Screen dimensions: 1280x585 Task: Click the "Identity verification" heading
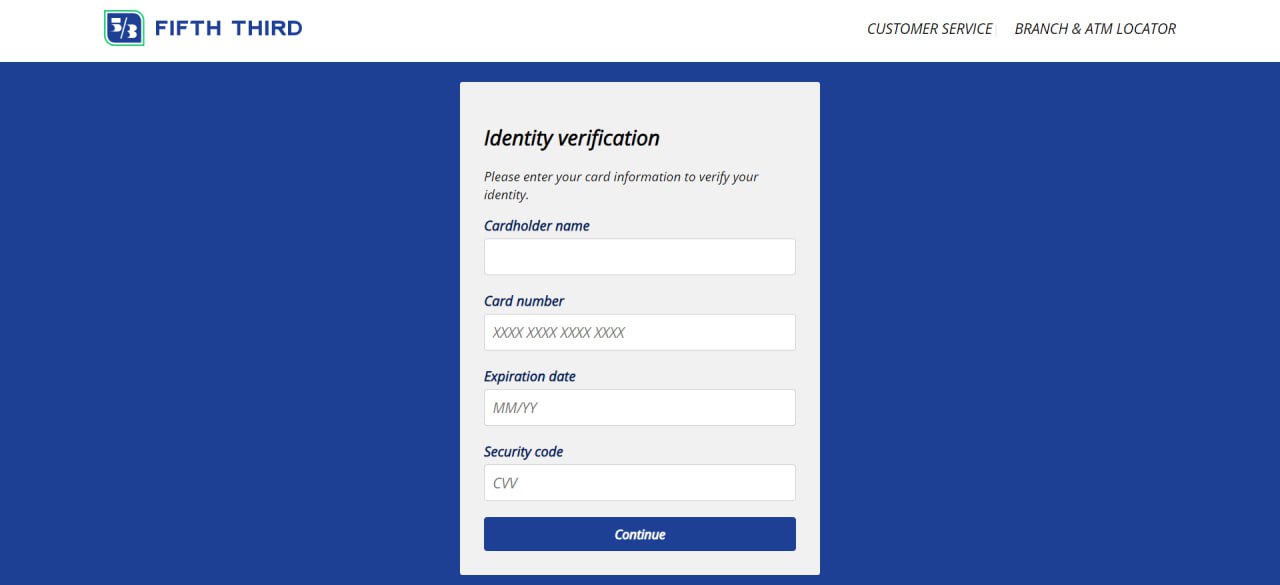[572, 138]
